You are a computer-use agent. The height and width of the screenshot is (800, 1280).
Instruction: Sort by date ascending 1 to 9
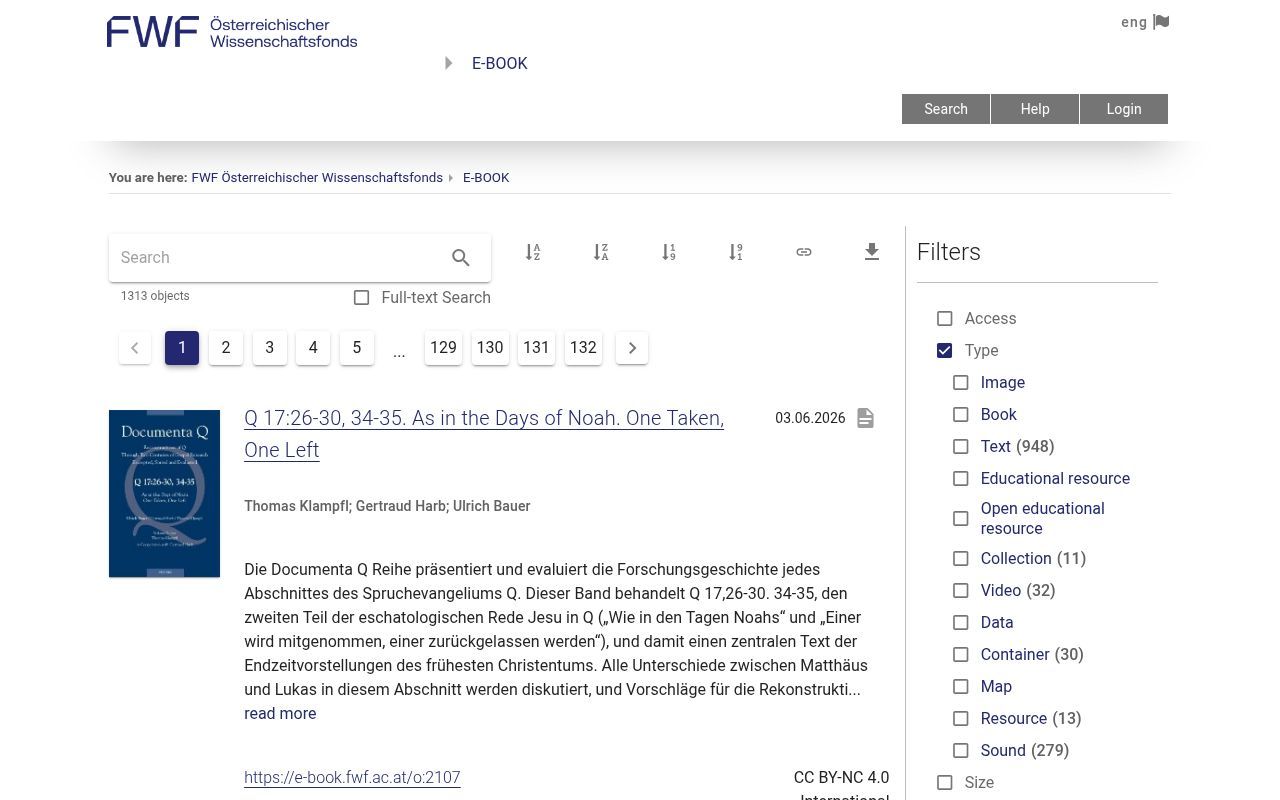click(669, 252)
